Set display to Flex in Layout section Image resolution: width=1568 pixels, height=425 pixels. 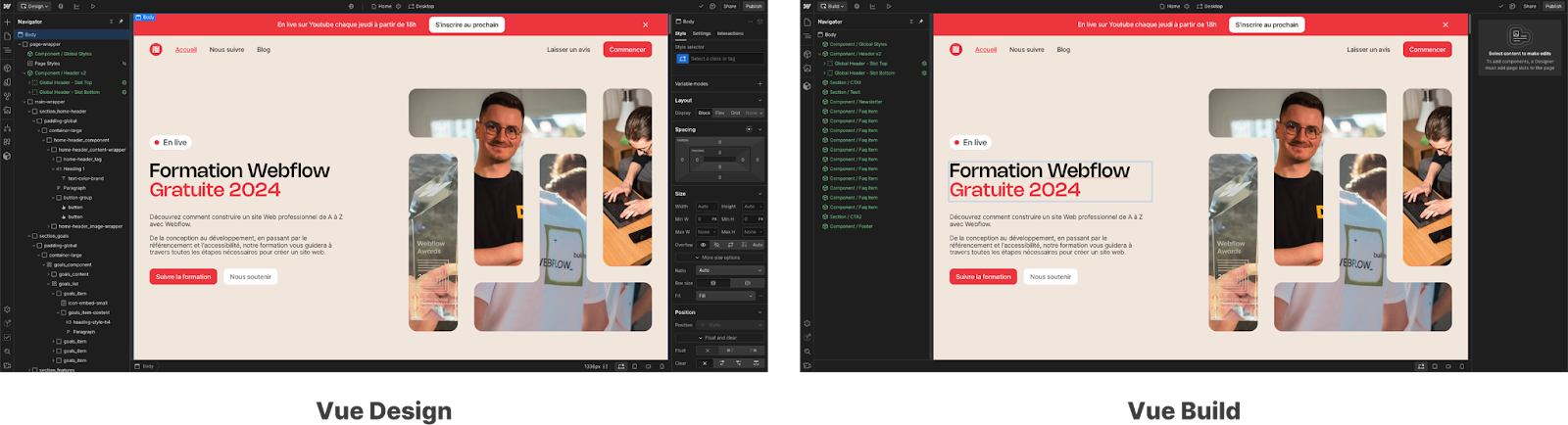pyautogui.click(x=720, y=113)
